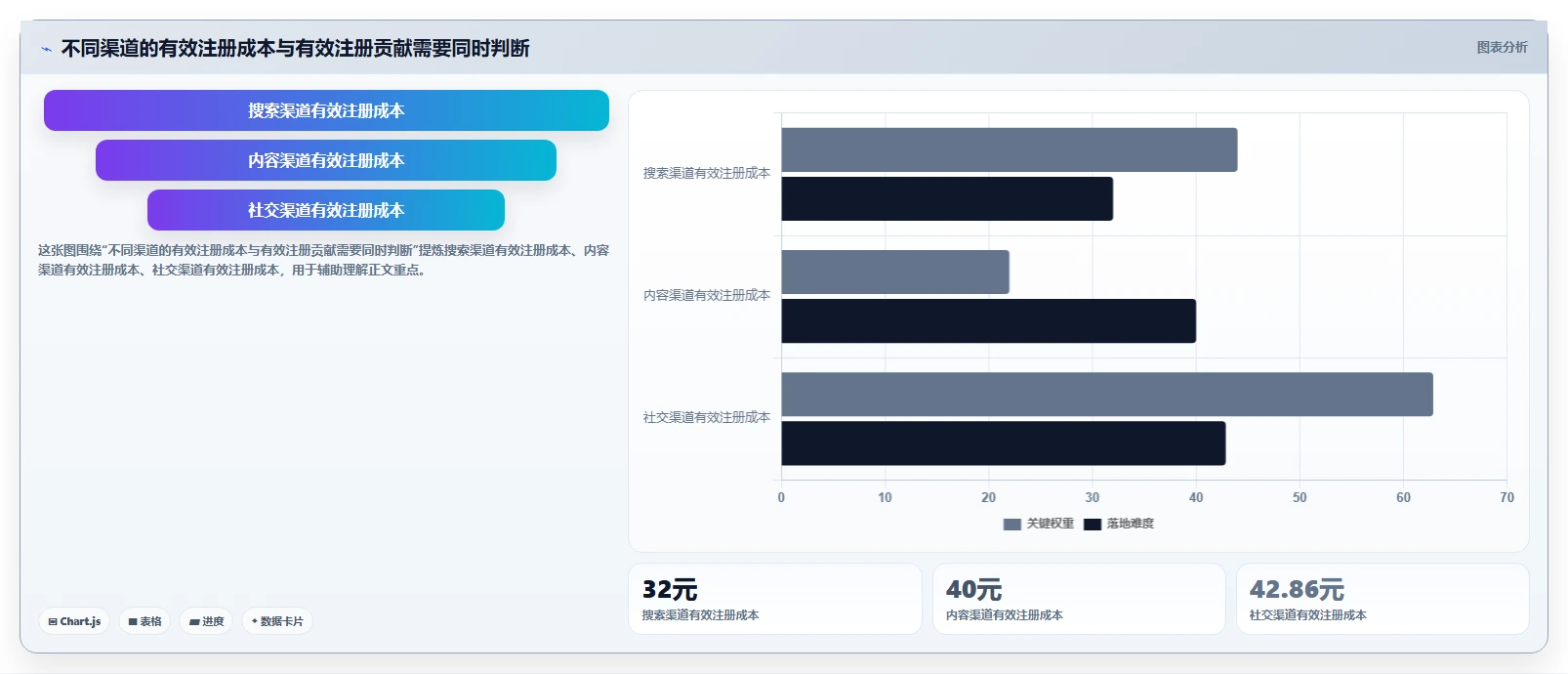Click the x-axis tick label 30
This screenshot has height=674, width=1568.
pyautogui.click(x=1092, y=497)
